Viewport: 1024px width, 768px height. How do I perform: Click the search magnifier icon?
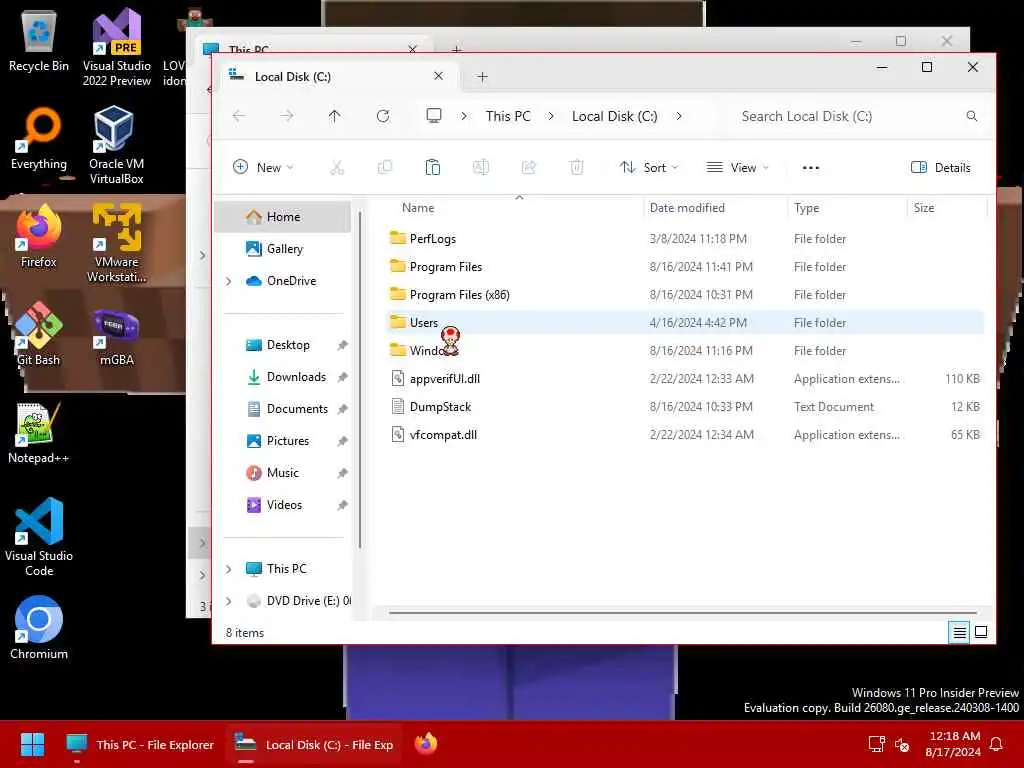click(972, 116)
